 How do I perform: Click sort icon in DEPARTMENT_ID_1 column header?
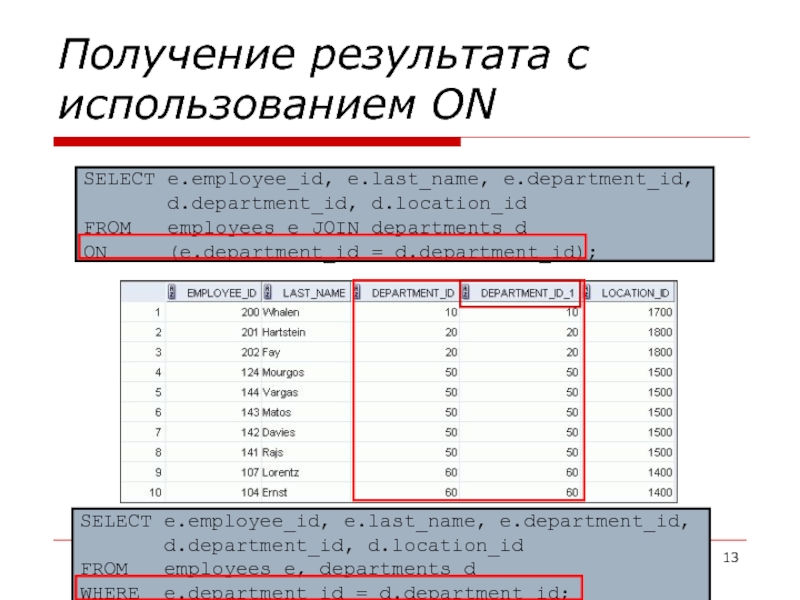[465, 292]
